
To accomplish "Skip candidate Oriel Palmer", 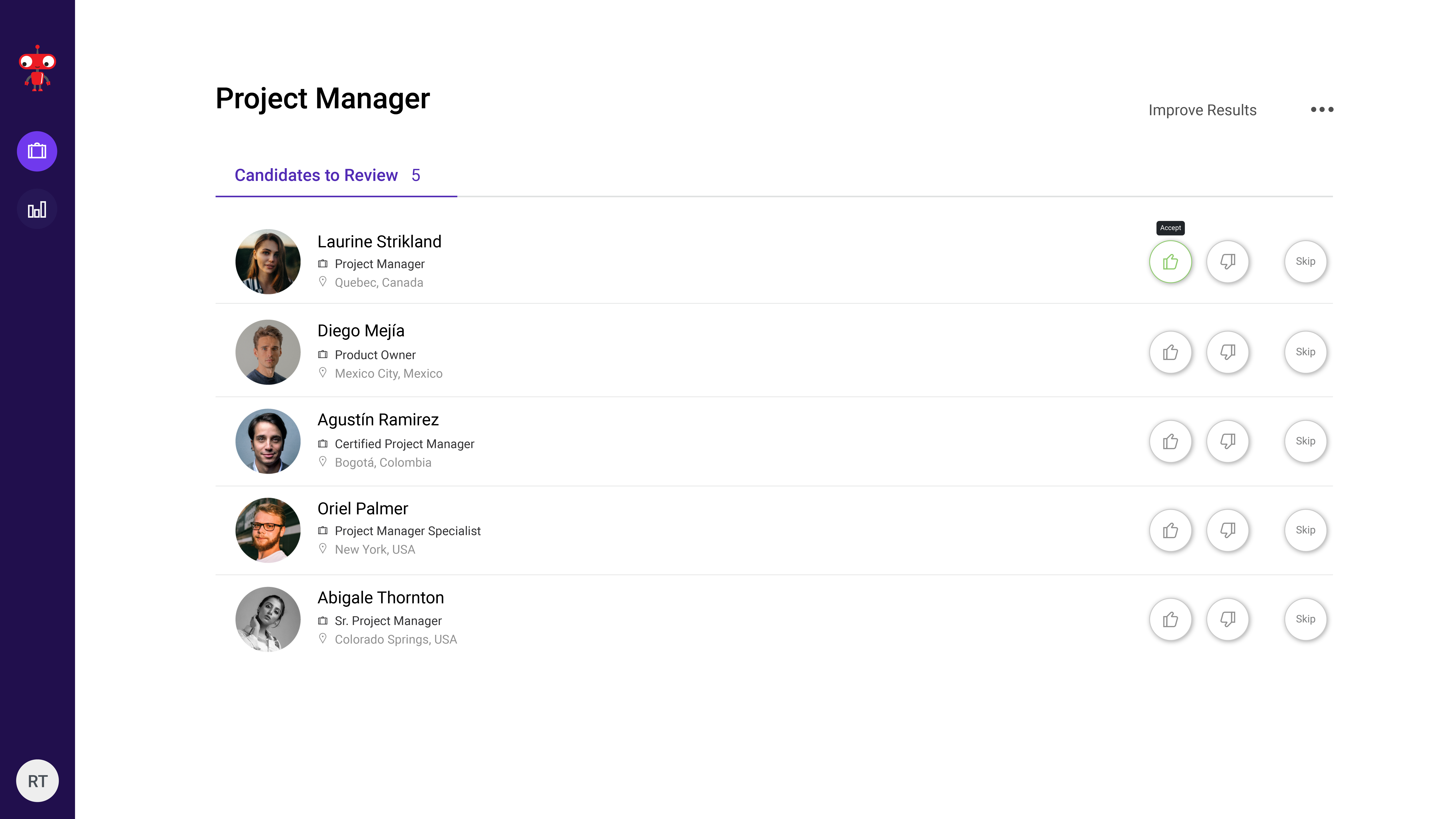I will point(1306,530).
